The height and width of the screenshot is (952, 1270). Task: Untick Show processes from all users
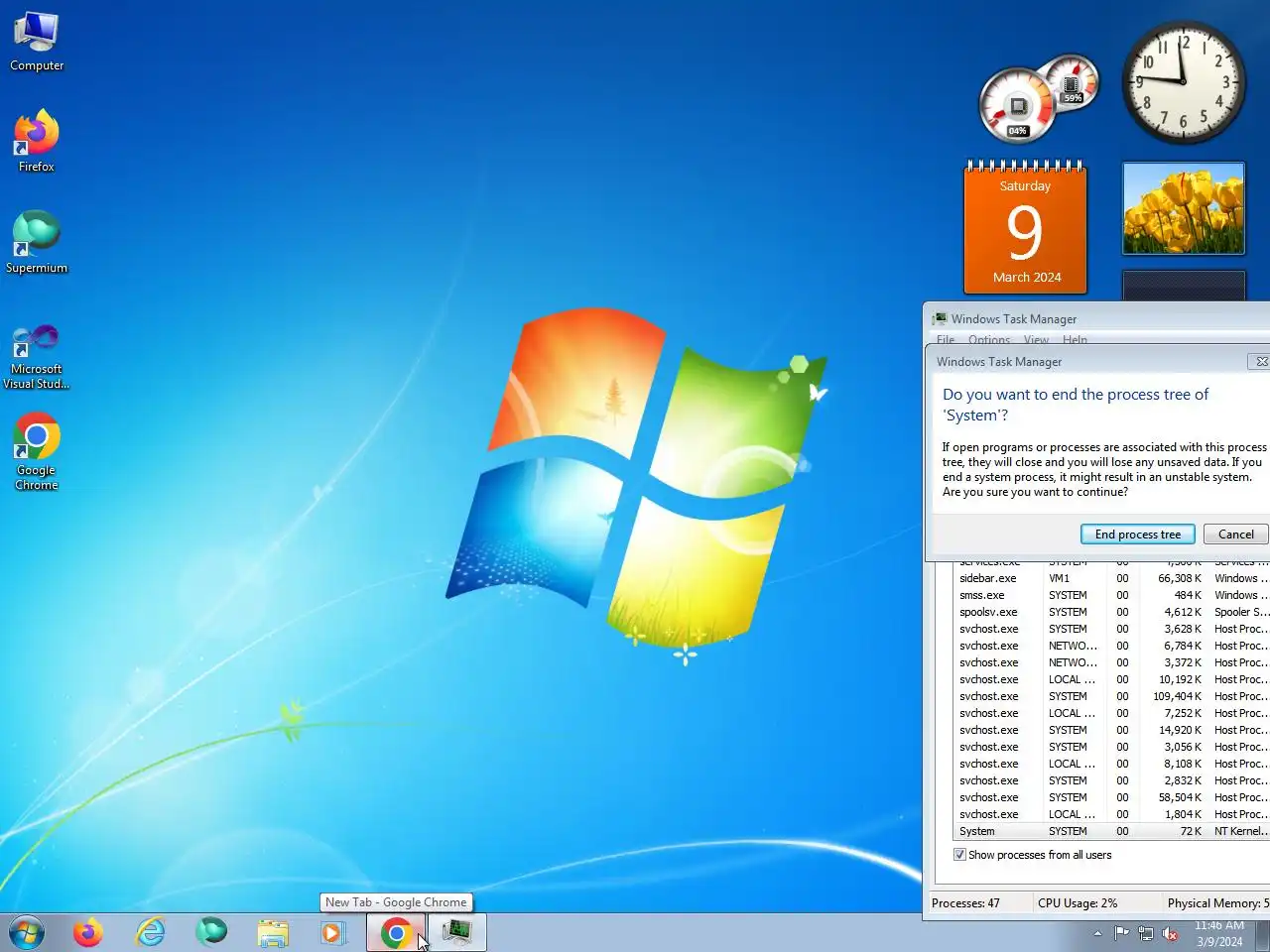[x=959, y=855]
